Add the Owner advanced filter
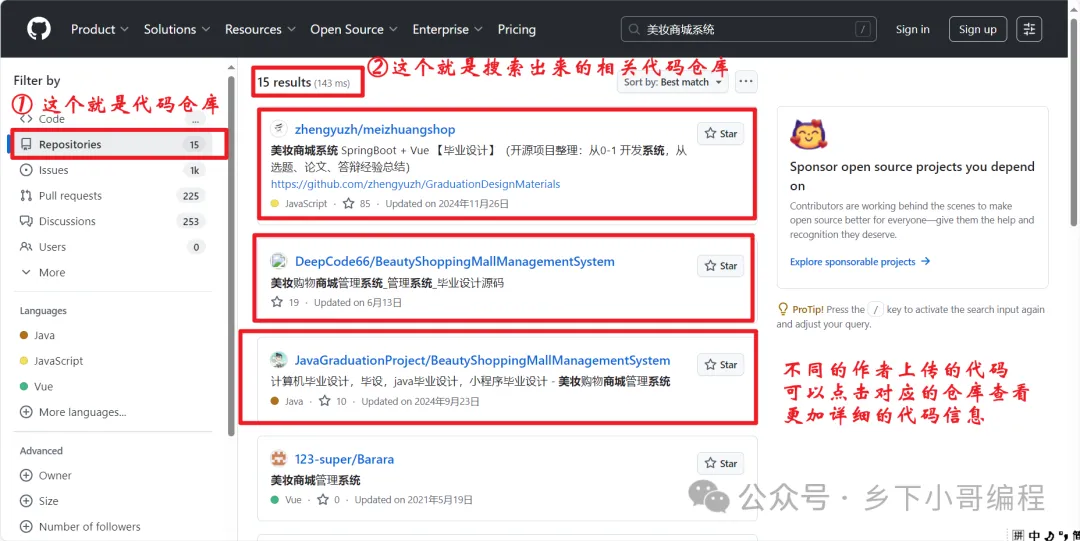1080x541 pixels. click(x=45, y=476)
